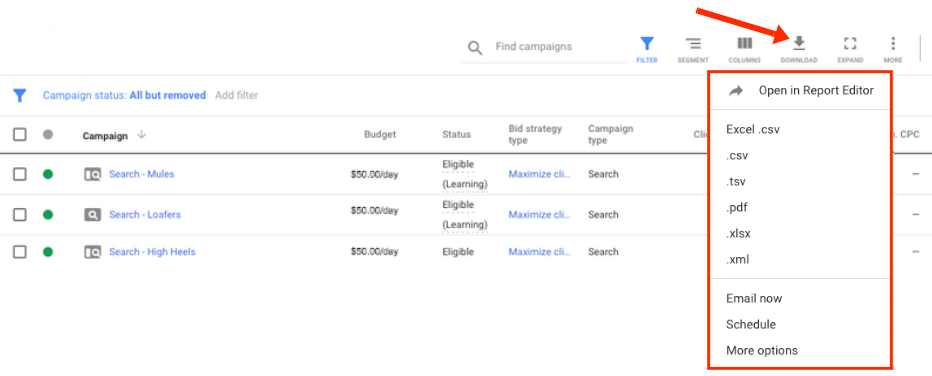The image size is (932, 376).
Task: Click Maximize clicks link for Search - Mules
Action: pos(539,174)
